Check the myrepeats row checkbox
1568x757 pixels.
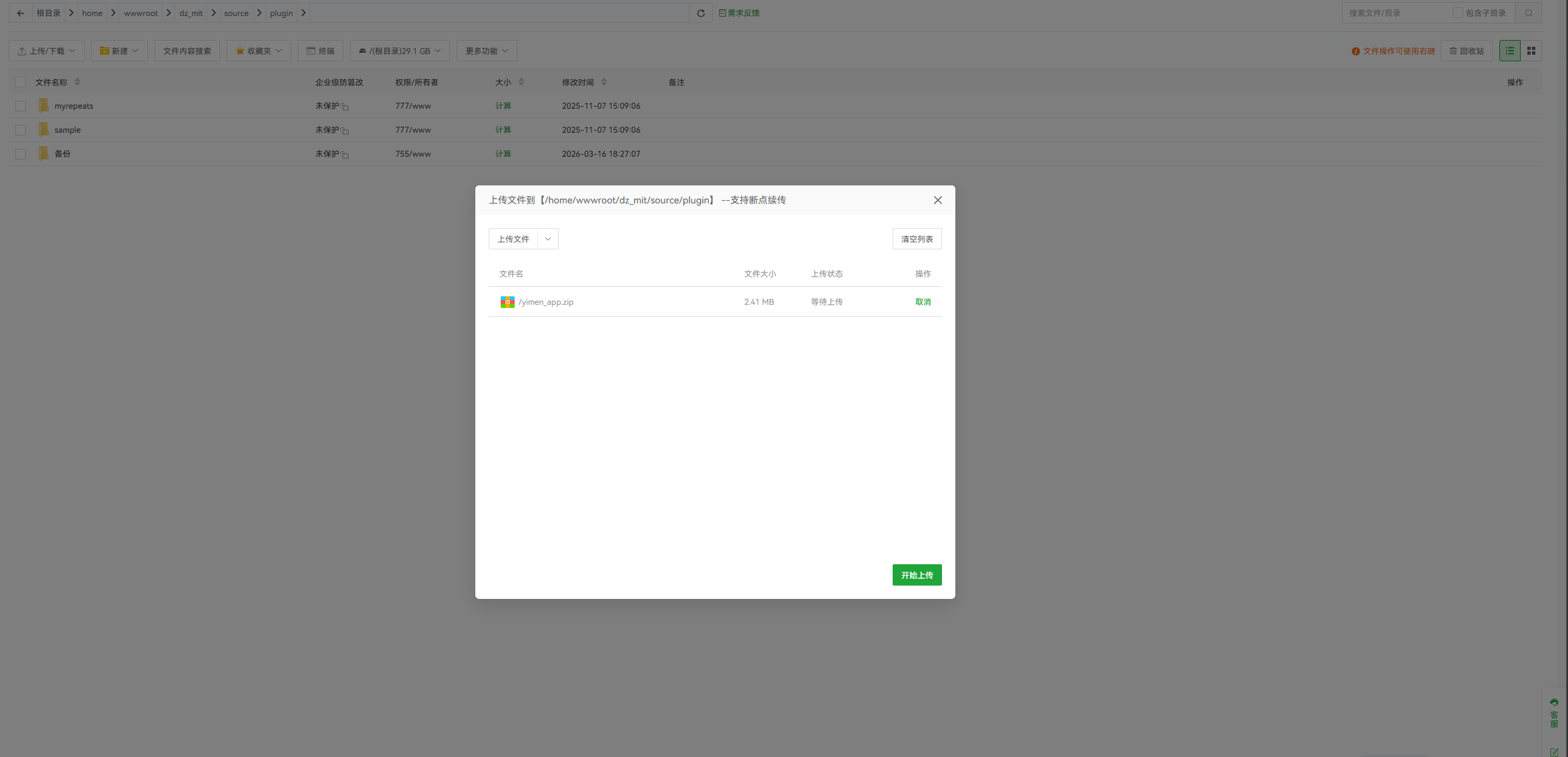point(21,106)
